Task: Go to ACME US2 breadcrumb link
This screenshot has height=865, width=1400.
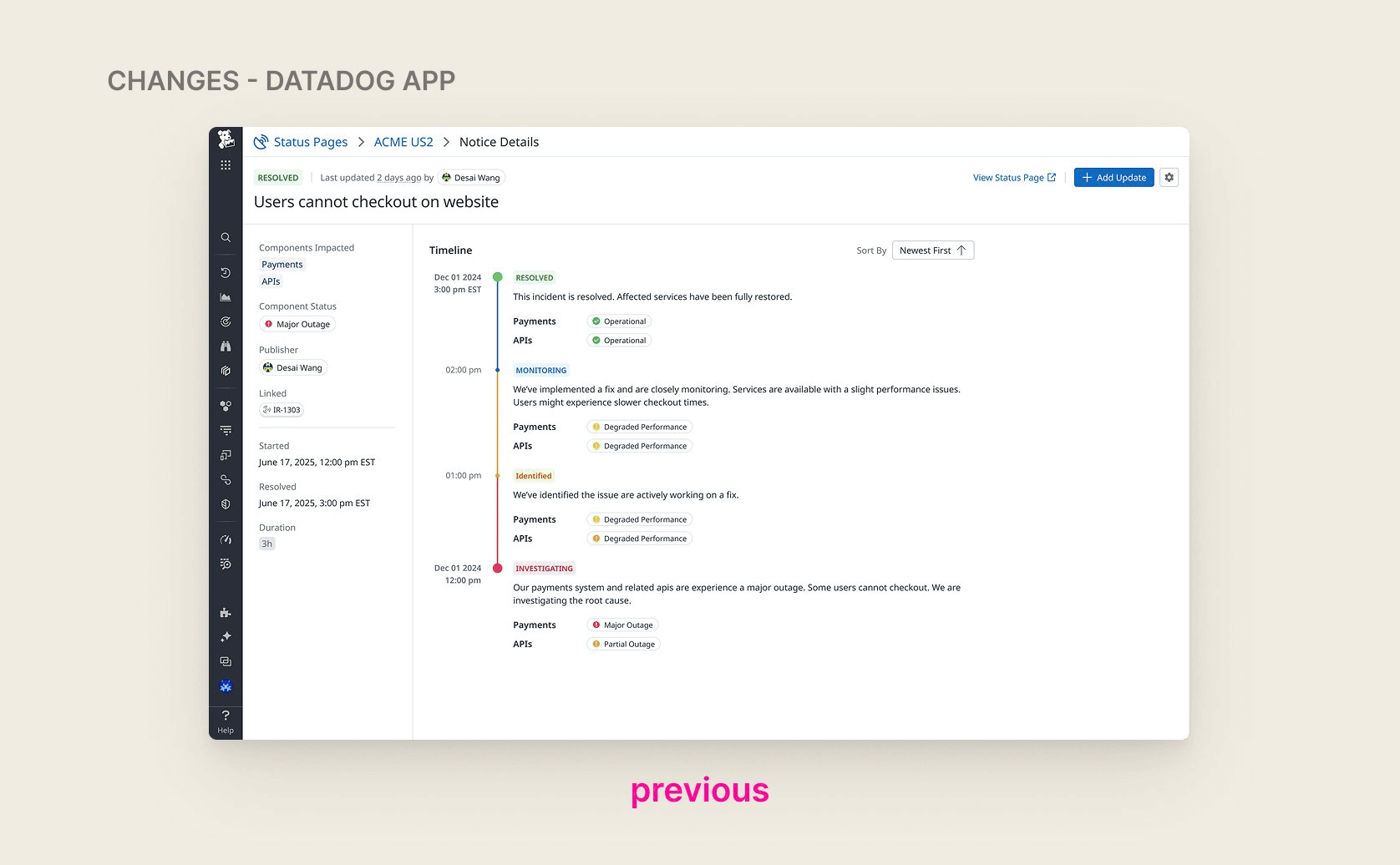Action: (403, 142)
